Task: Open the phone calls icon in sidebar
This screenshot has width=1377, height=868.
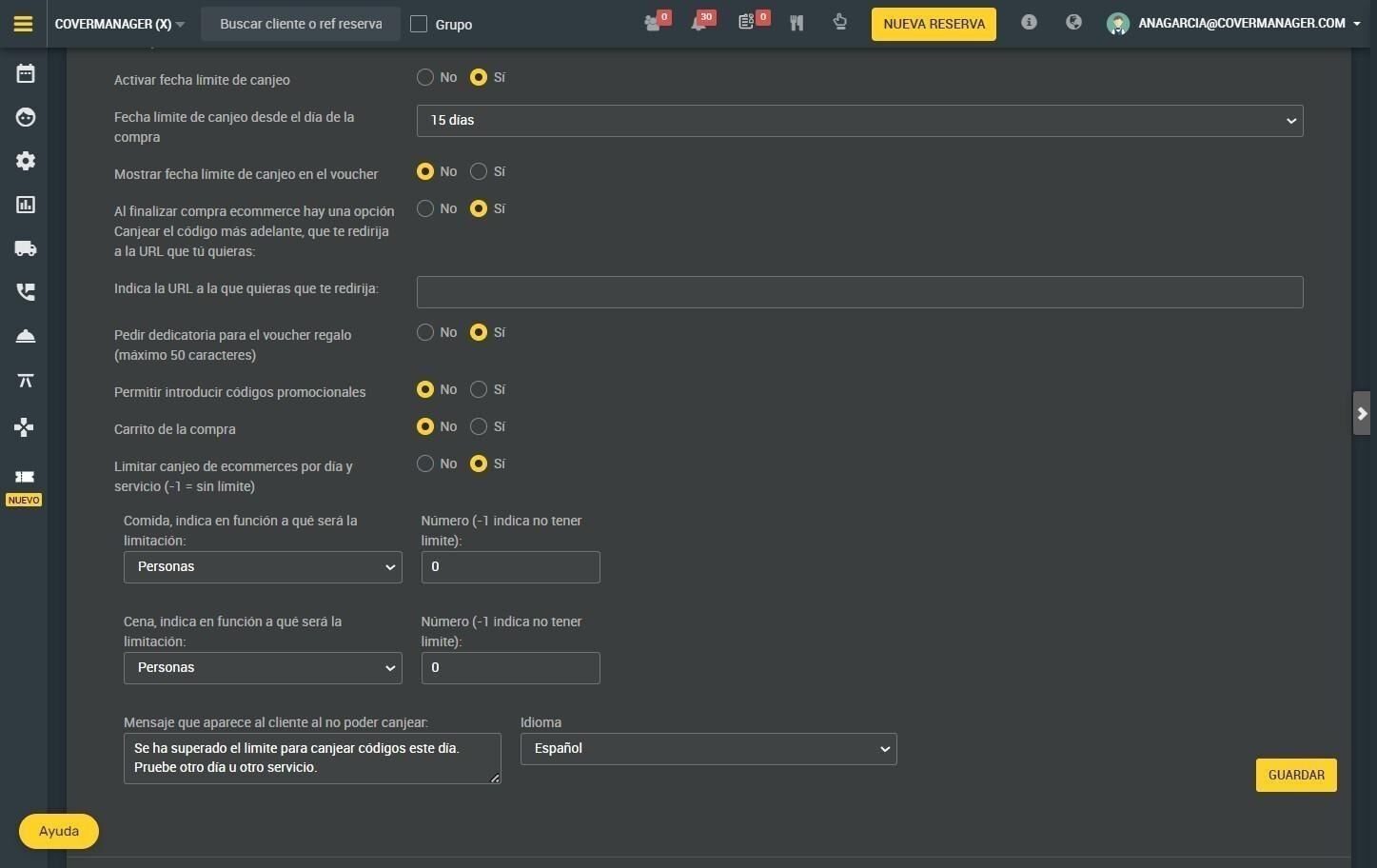Action: [x=26, y=292]
